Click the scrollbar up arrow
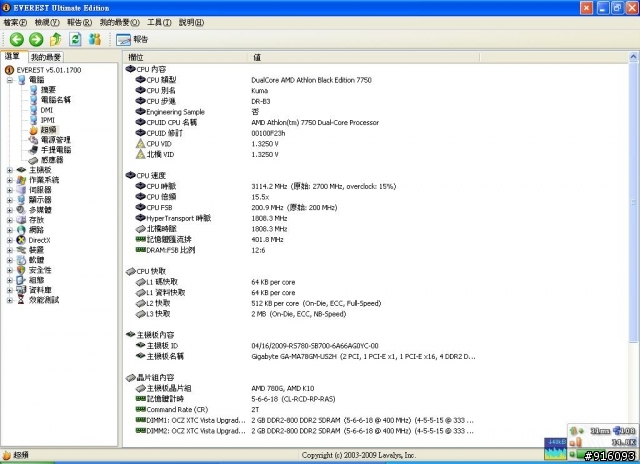Viewport: 640px width, 464px height. point(633,57)
